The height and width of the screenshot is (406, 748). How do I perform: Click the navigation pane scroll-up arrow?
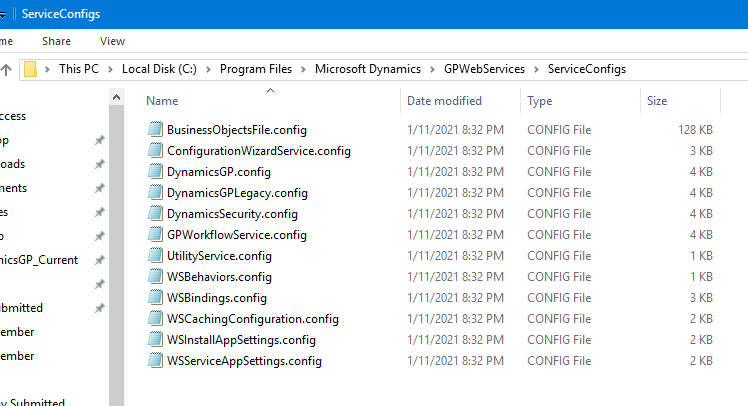[116, 97]
